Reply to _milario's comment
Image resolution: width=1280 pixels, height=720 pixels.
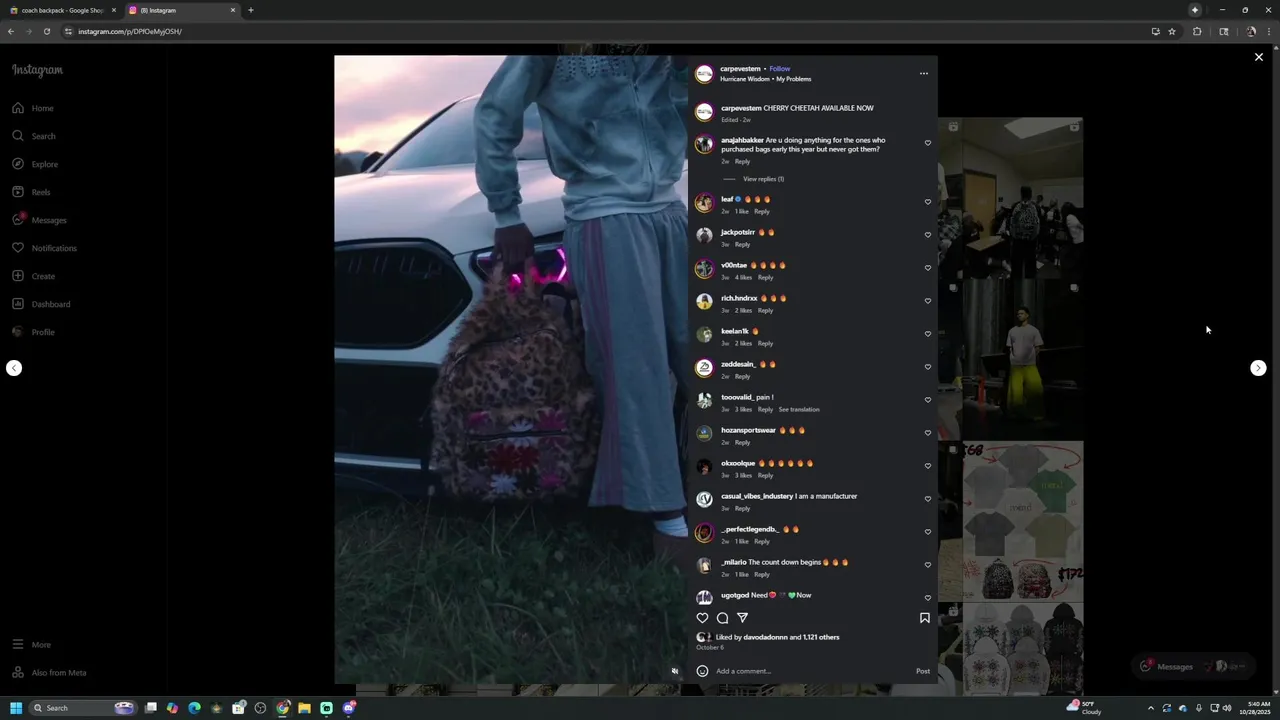tap(762, 574)
